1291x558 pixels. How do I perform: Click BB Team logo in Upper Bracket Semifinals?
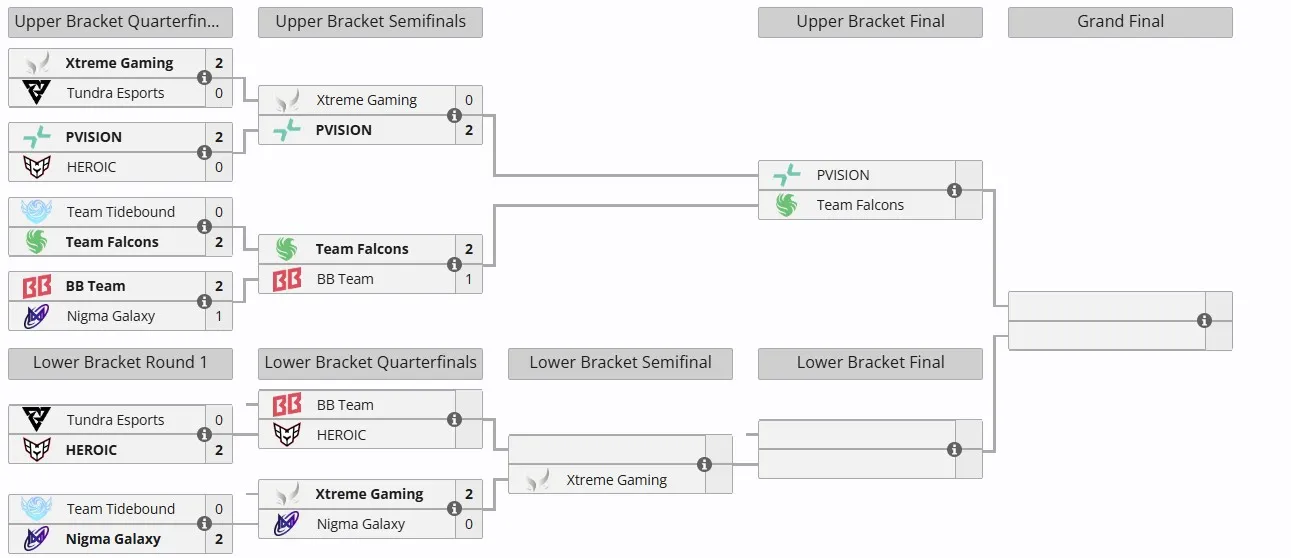pyautogui.click(x=287, y=279)
